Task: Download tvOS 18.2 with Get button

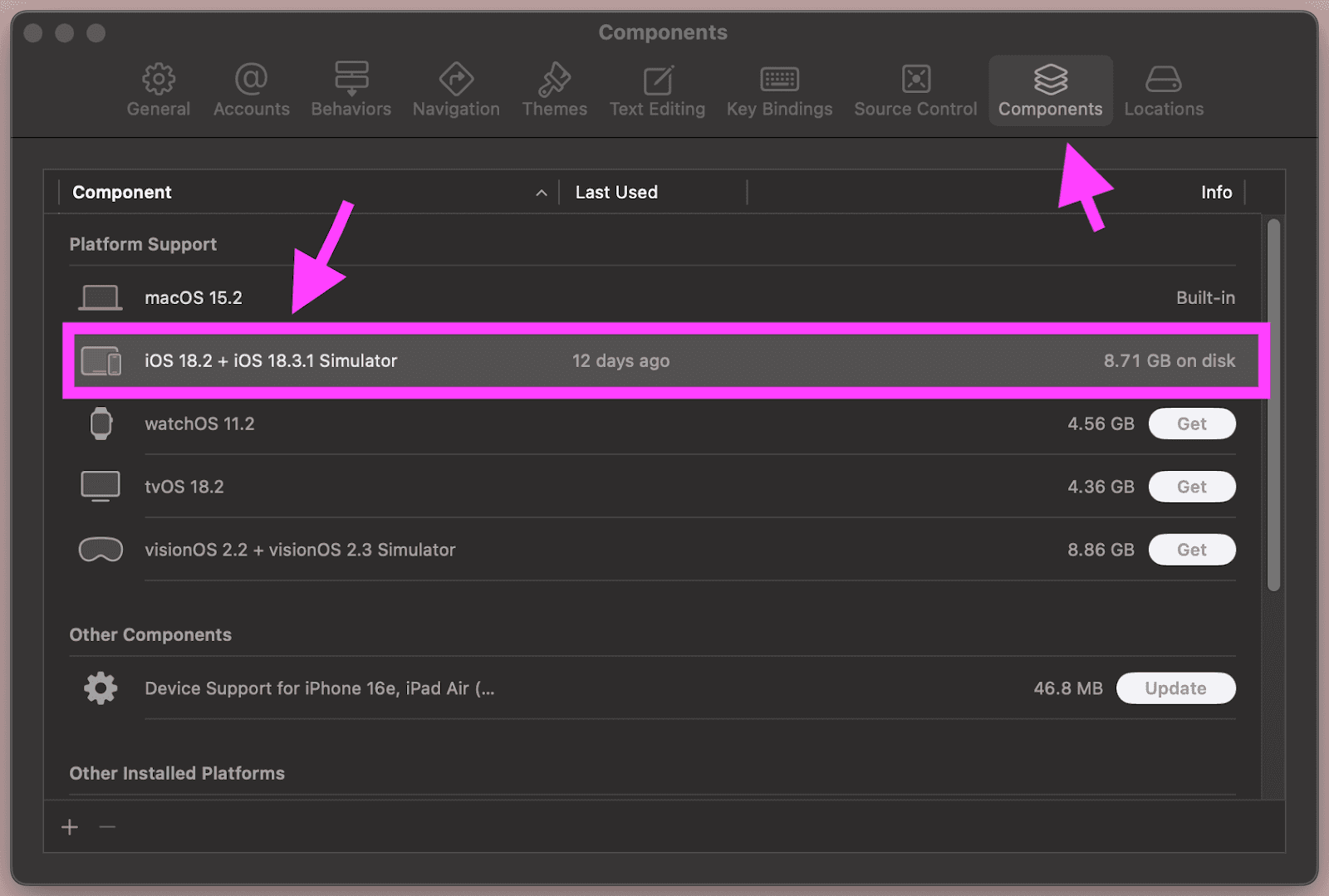Action: (x=1191, y=487)
